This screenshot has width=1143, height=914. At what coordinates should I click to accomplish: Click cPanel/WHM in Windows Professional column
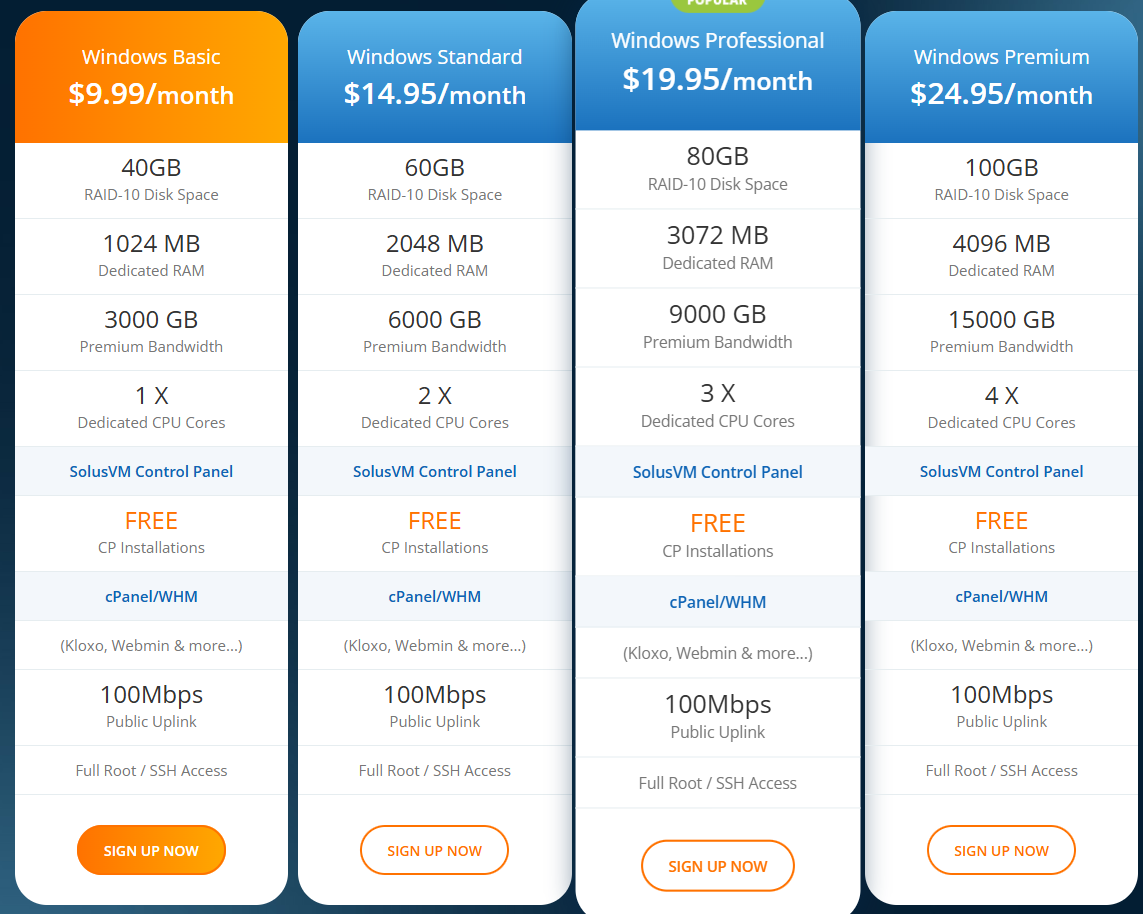[x=718, y=602]
